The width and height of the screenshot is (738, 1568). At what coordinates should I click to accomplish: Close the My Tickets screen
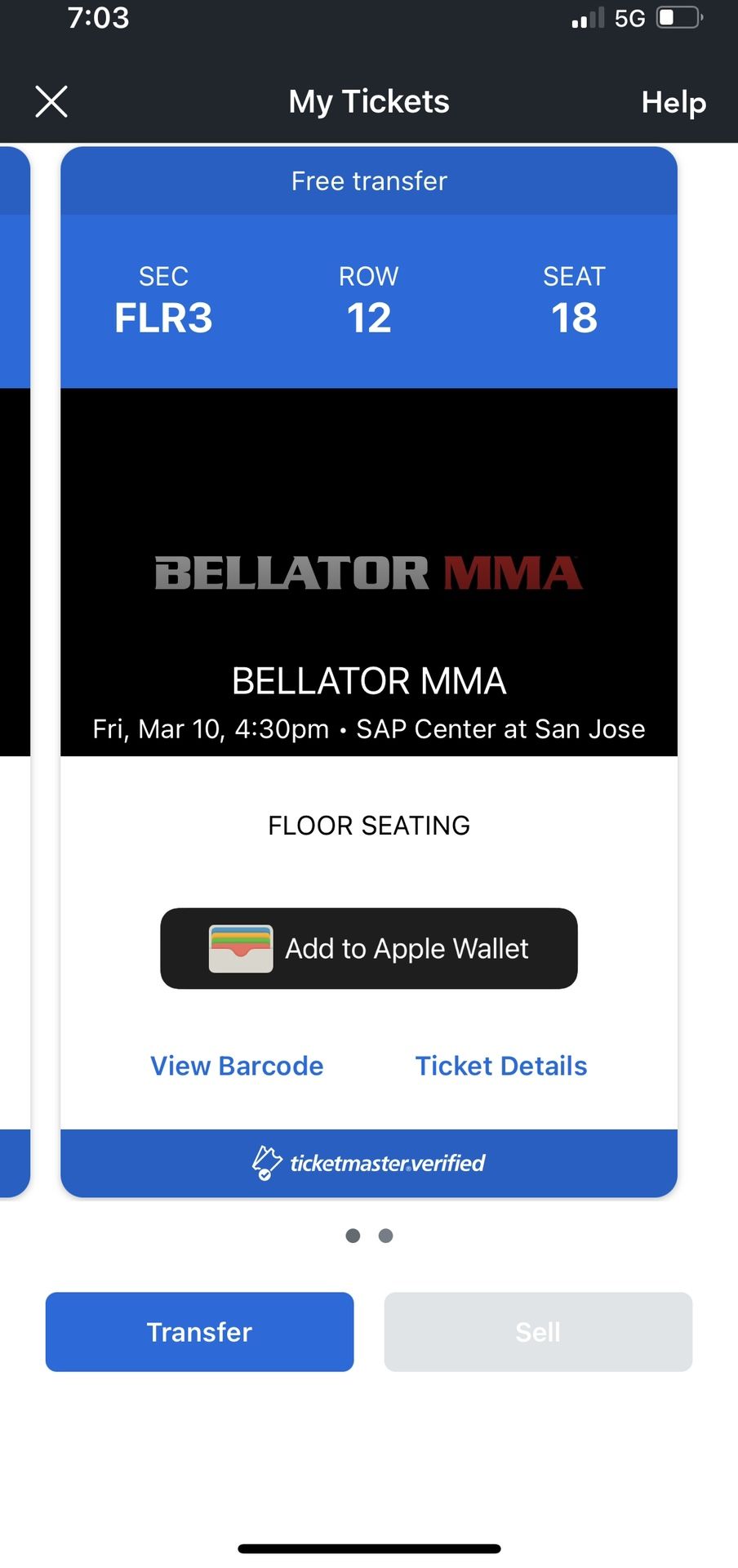coord(51,102)
